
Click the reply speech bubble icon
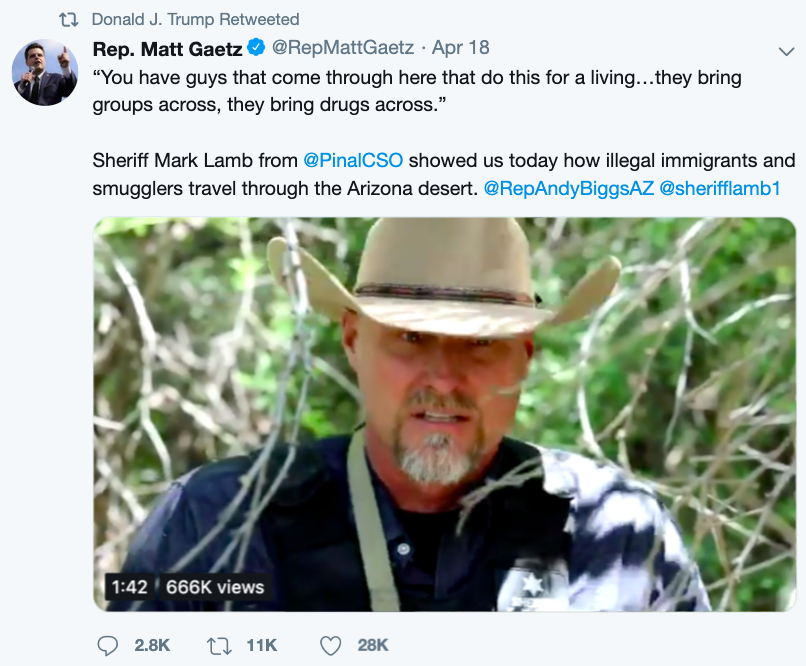pyautogui.click(x=108, y=646)
